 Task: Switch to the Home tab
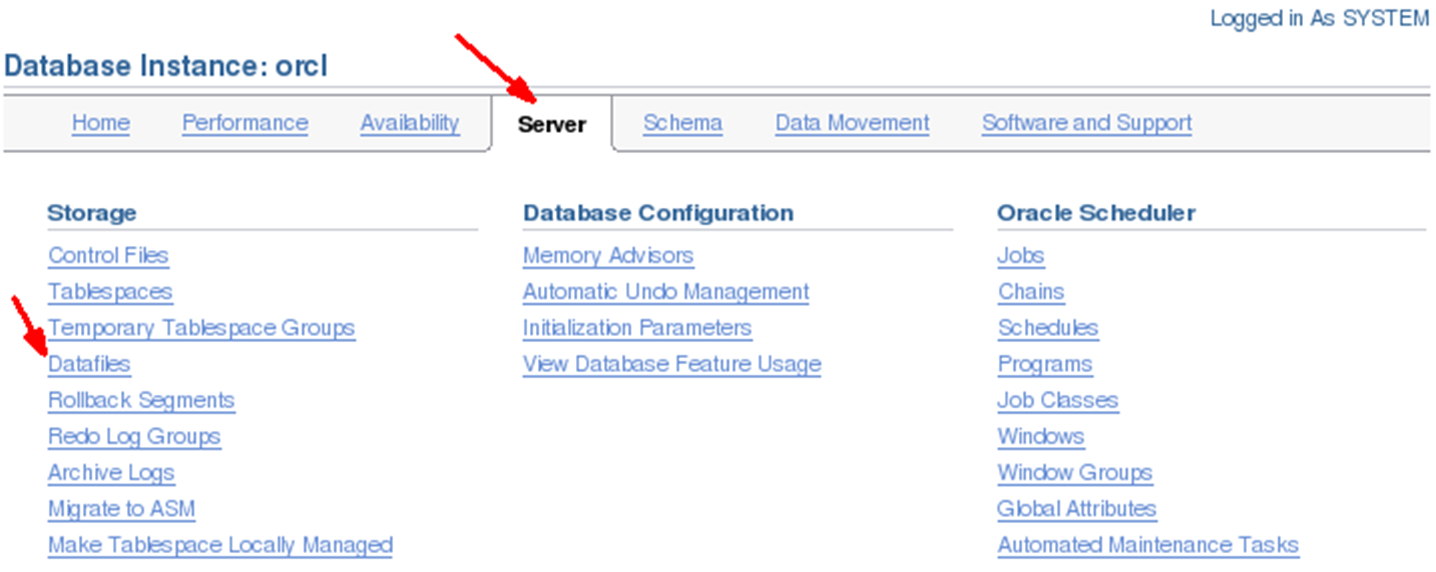(101, 123)
